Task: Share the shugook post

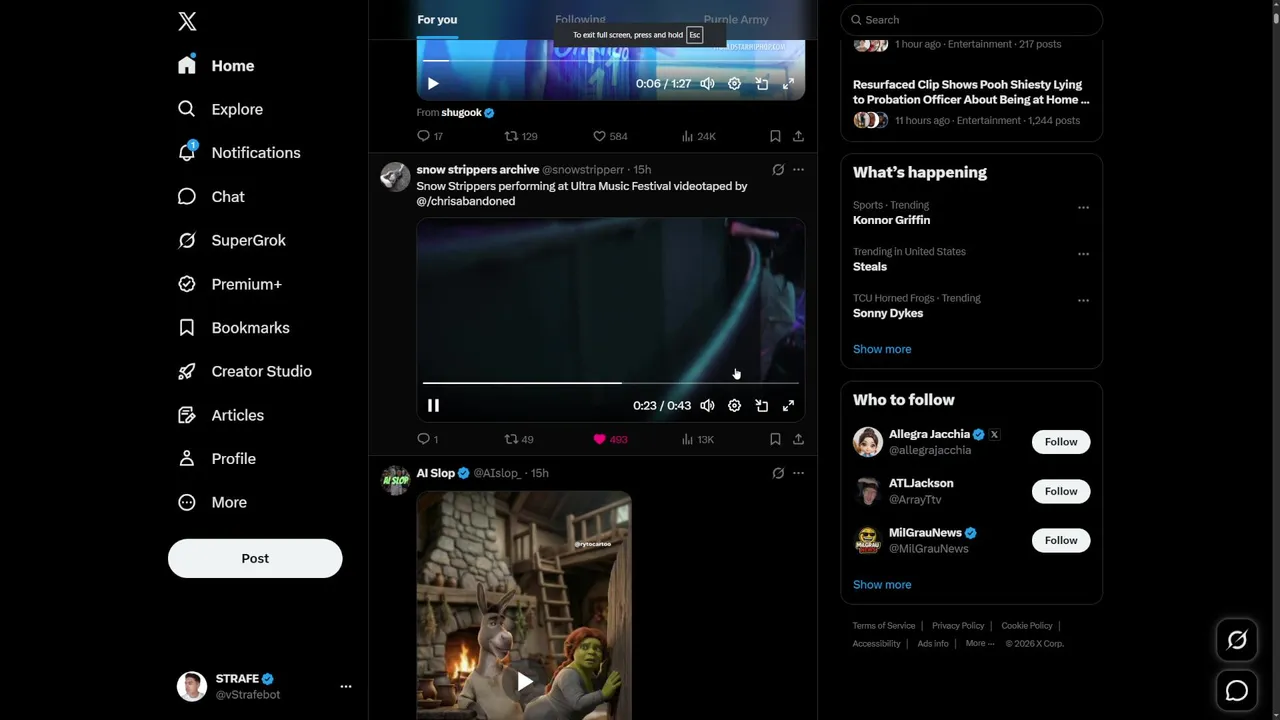Action: (798, 136)
